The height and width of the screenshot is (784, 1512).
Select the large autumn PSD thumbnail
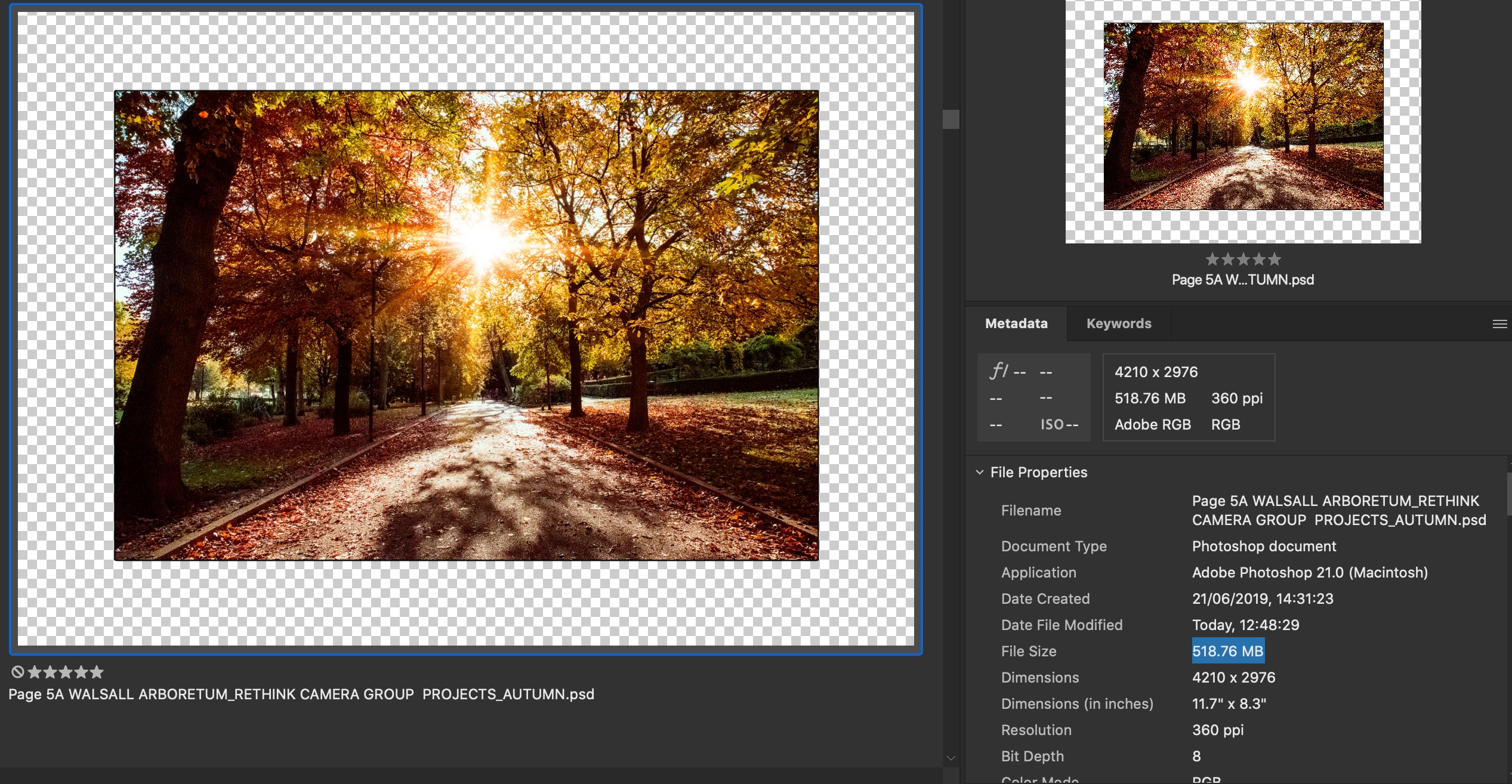tap(466, 325)
